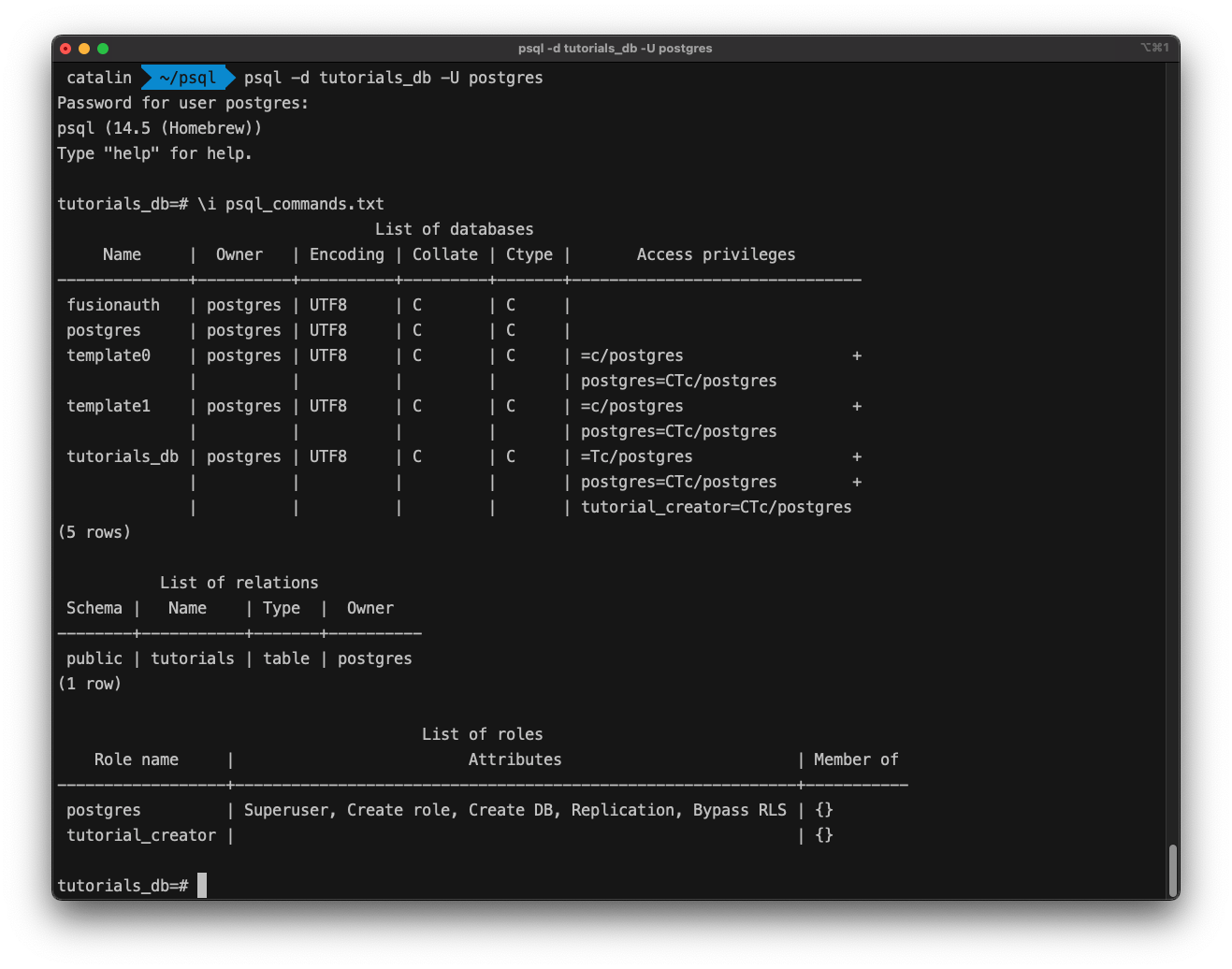Select the tutorial_creator role name

(140, 834)
